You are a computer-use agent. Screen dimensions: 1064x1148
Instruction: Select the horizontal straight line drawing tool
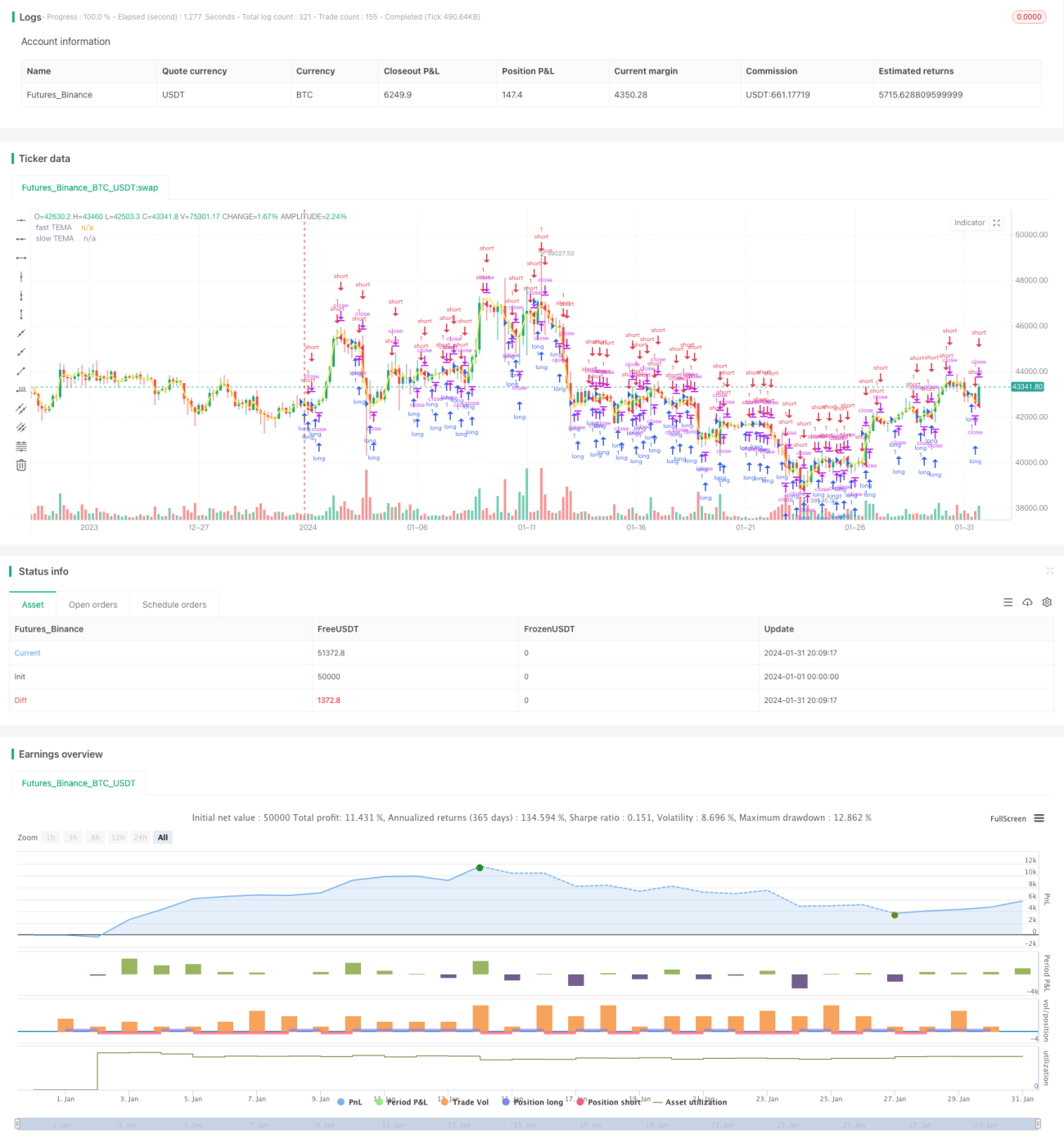(21, 220)
